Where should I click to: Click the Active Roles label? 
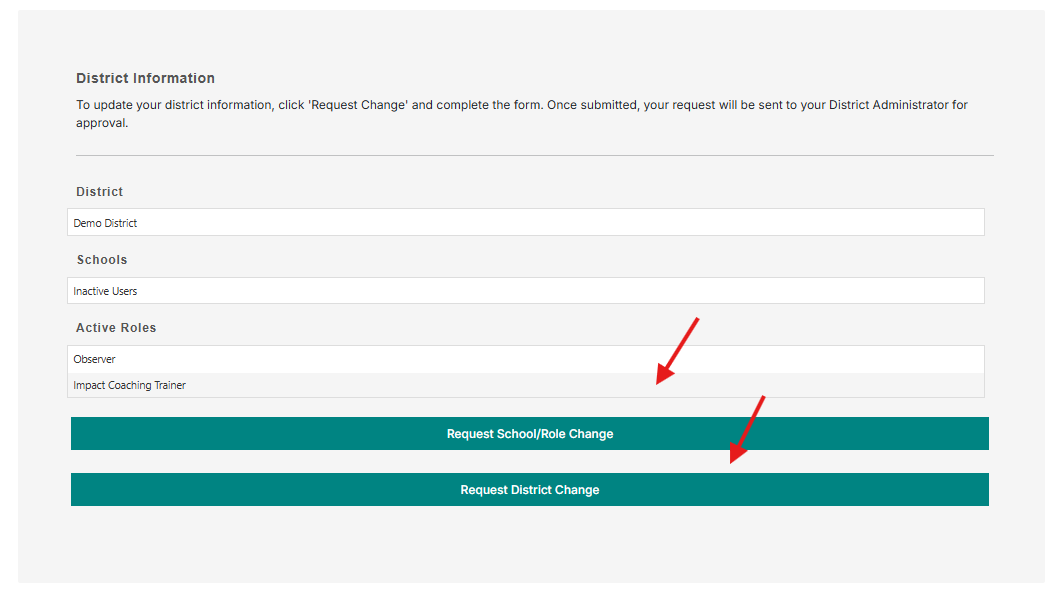click(x=116, y=328)
